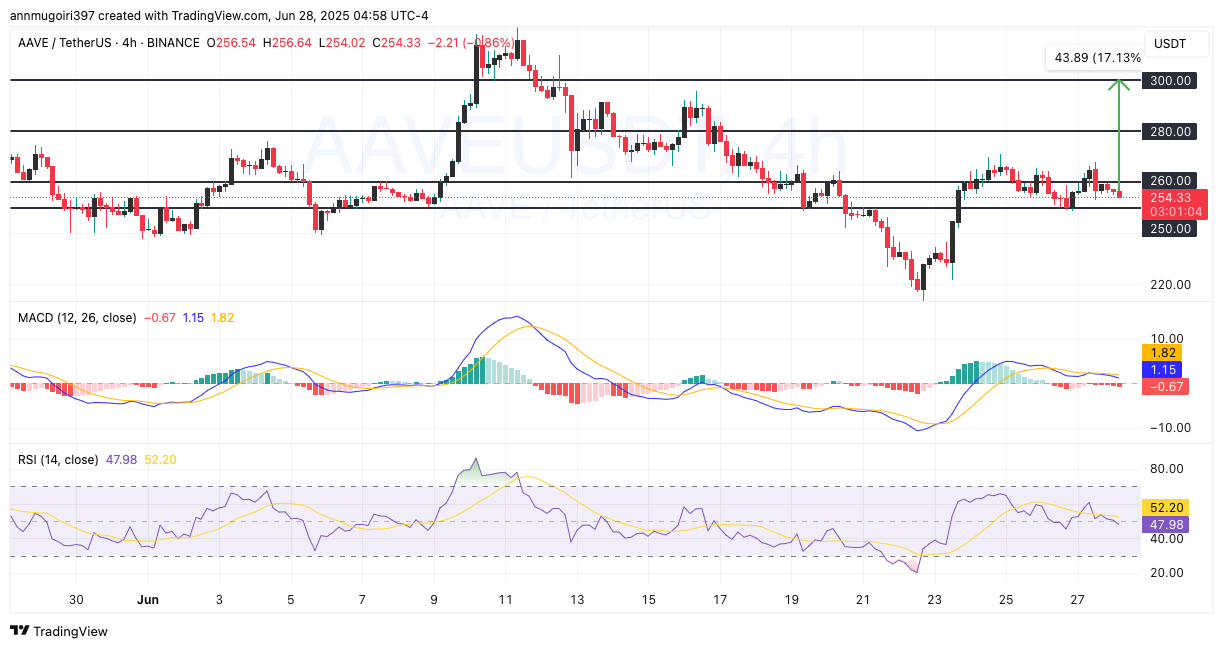Click the orange 1.82 axis tag
Screen dimensions: 1223x648
tap(1161, 353)
